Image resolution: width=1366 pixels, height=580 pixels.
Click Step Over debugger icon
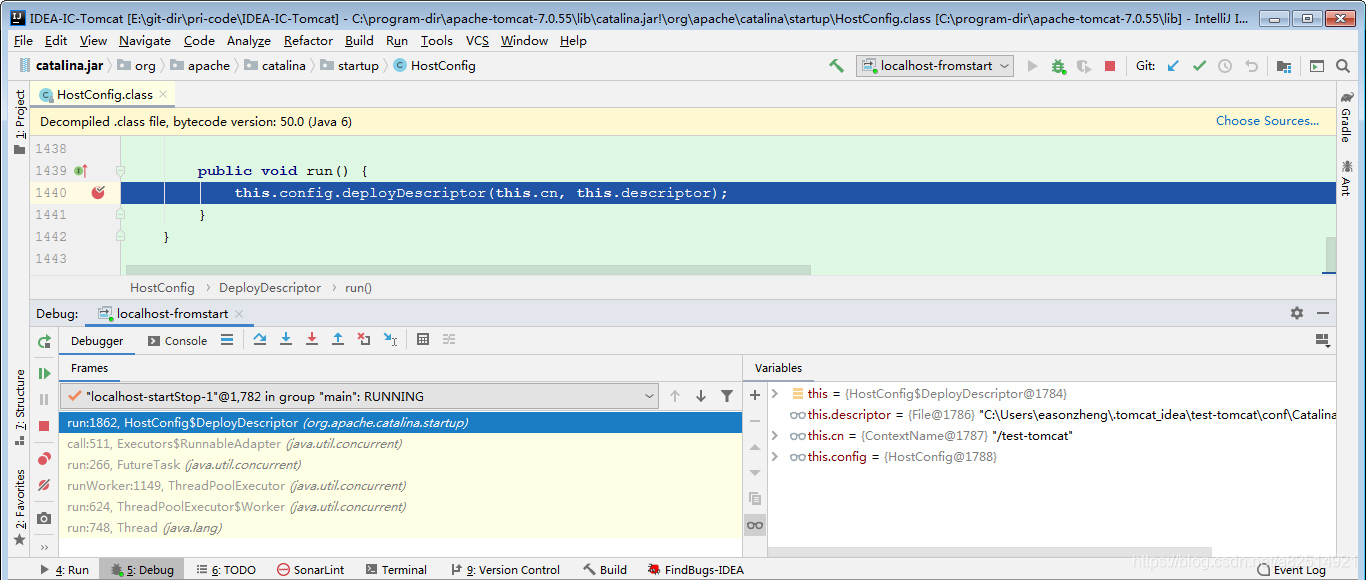click(x=260, y=340)
